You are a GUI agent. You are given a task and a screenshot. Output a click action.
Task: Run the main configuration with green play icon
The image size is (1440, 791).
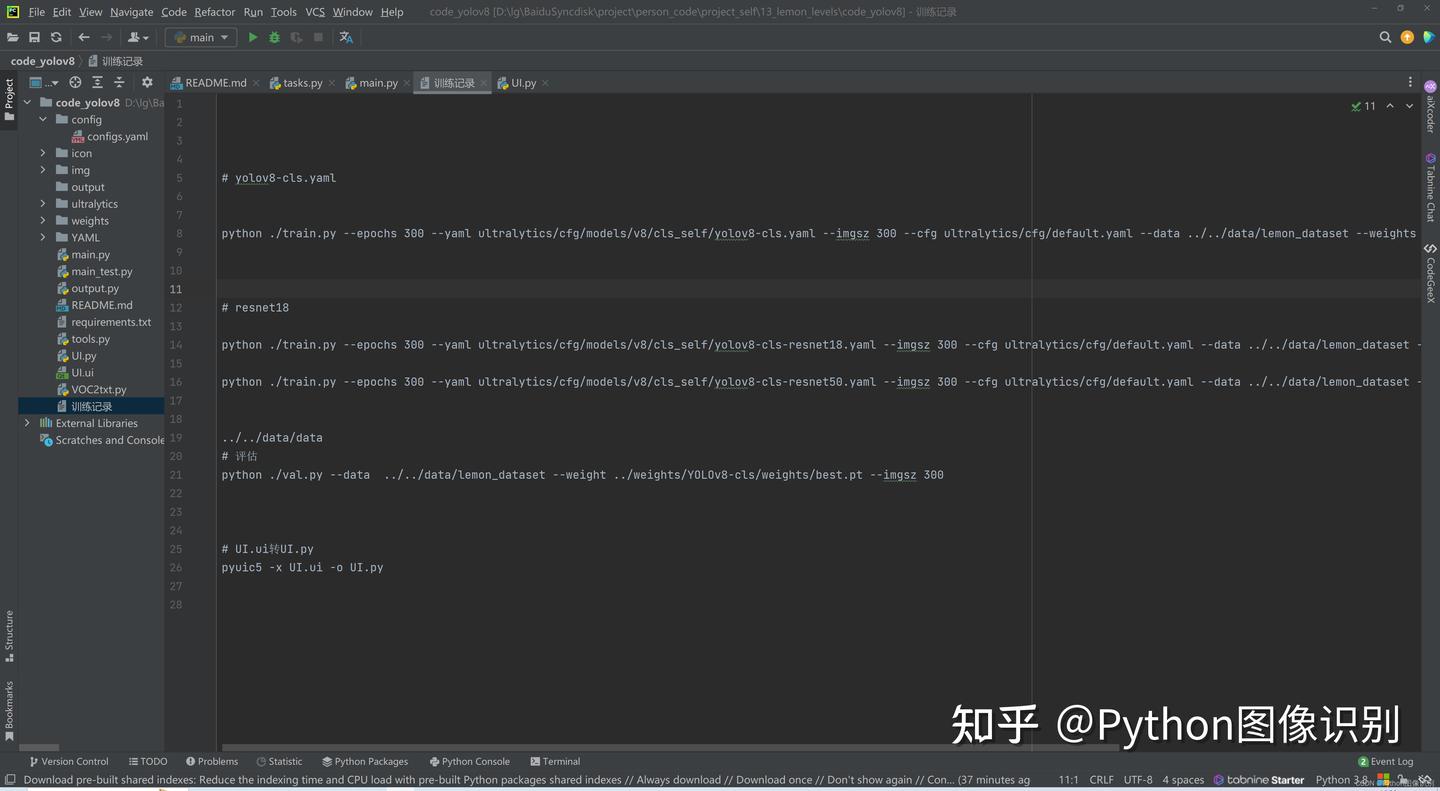(252, 37)
